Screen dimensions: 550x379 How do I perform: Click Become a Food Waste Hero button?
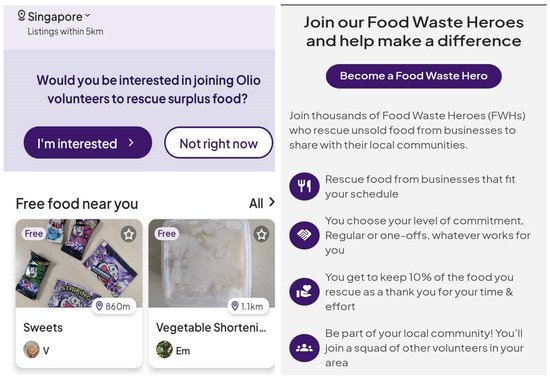tap(414, 76)
